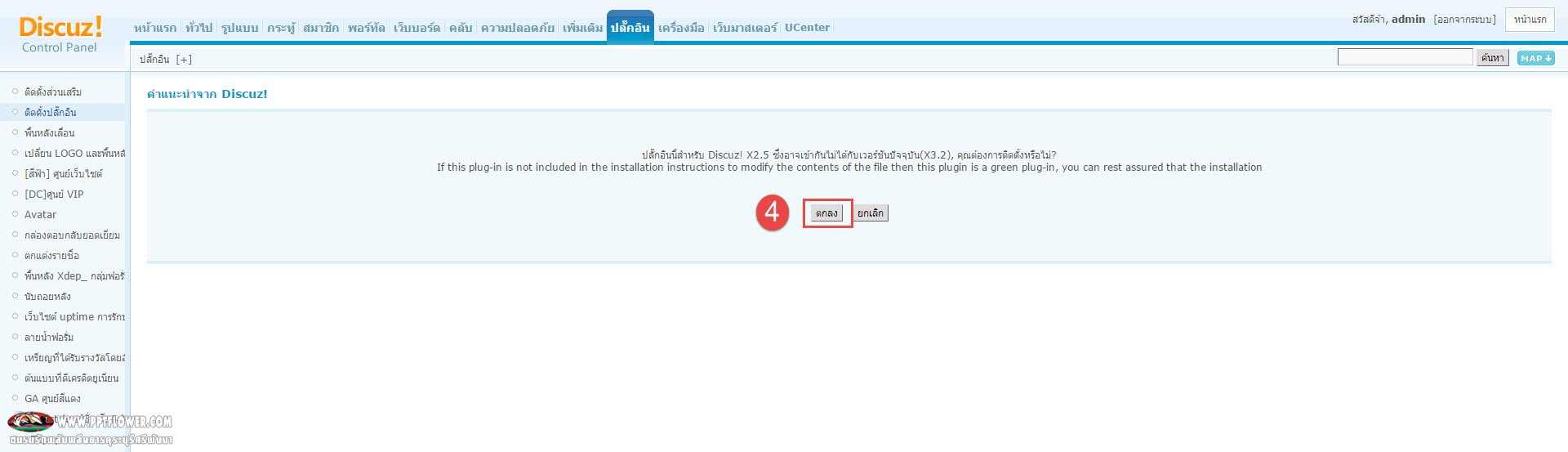Click the admin username text
Screen dimensions: 1568x452
[1408, 19]
